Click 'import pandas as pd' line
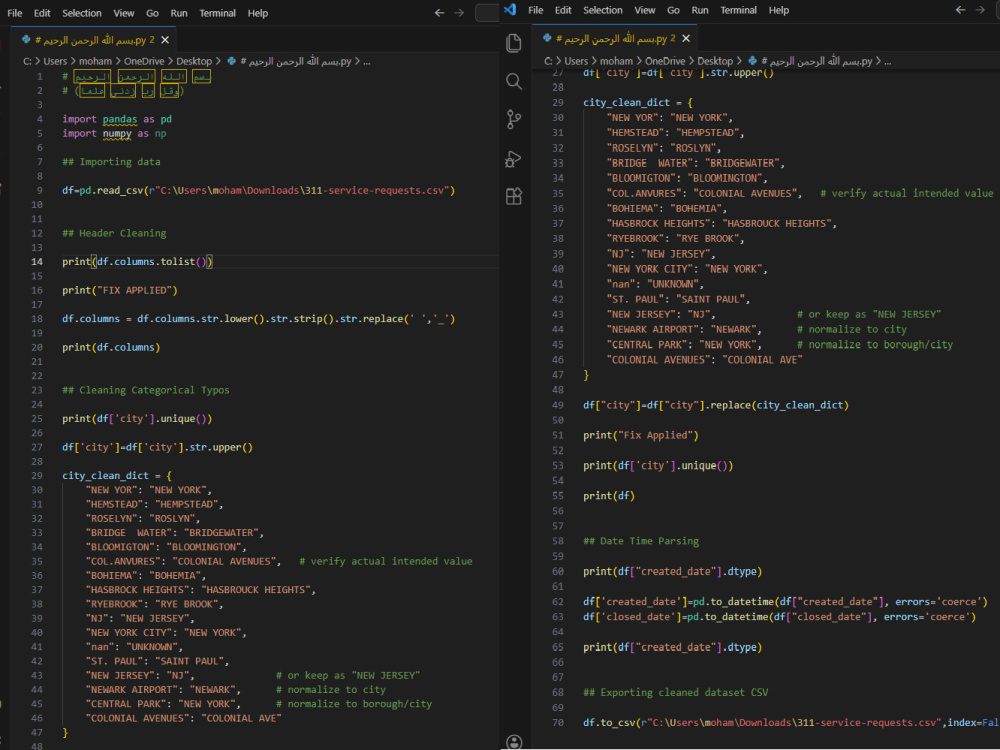 coord(117,119)
